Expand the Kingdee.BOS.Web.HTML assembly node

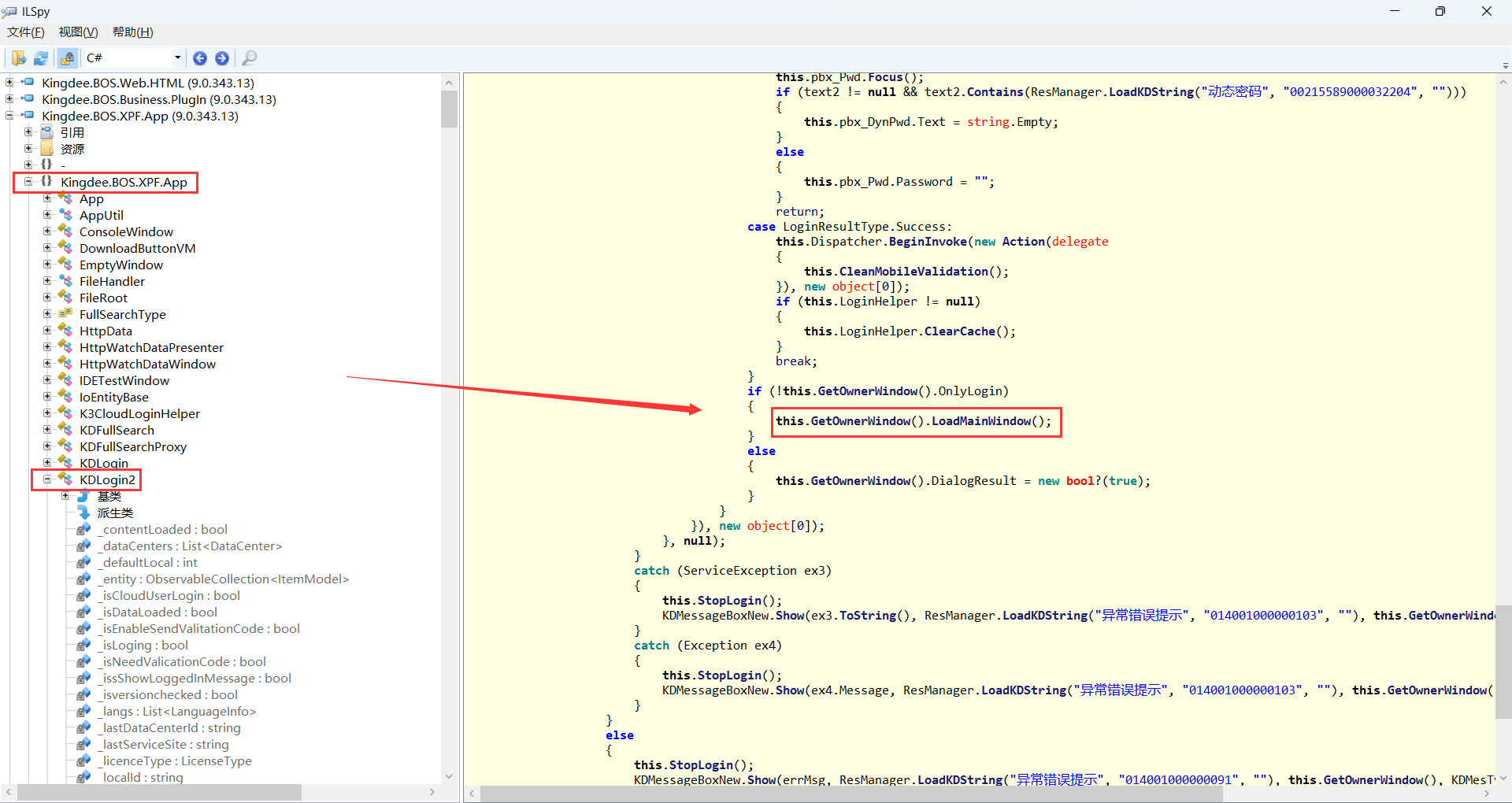point(9,82)
